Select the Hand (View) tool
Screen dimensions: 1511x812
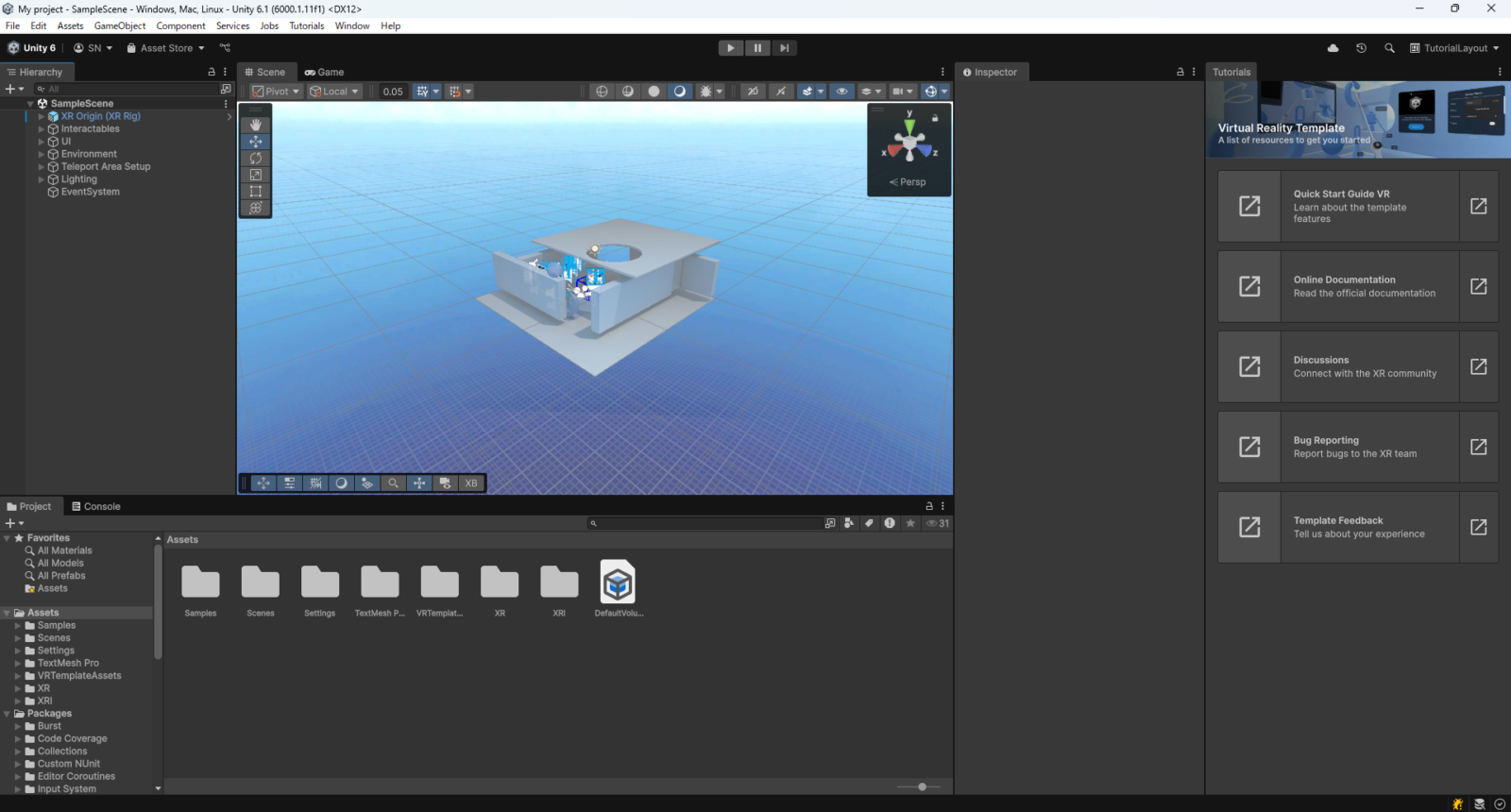[x=256, y=125]
